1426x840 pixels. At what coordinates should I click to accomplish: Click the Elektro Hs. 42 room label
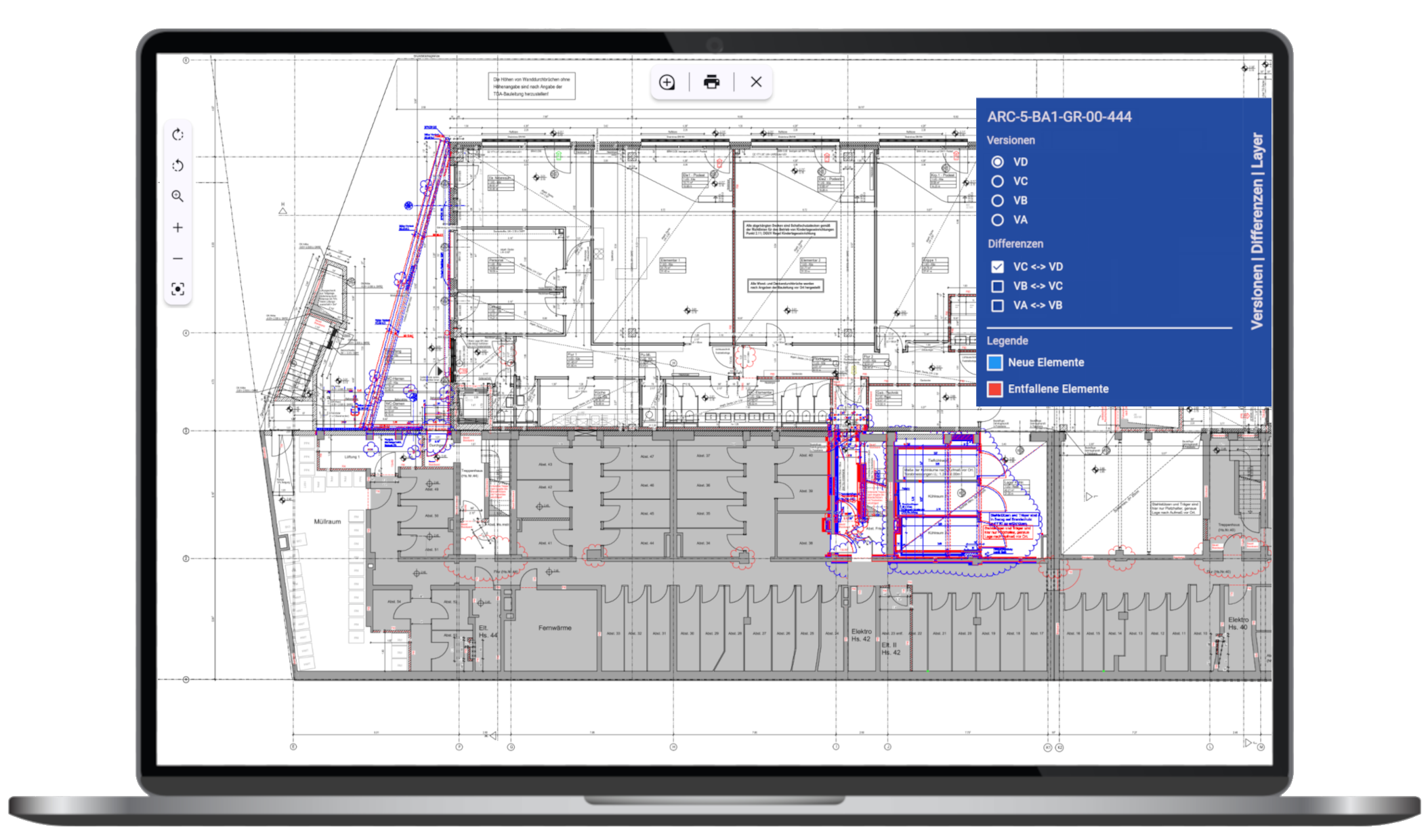point(861,635)
